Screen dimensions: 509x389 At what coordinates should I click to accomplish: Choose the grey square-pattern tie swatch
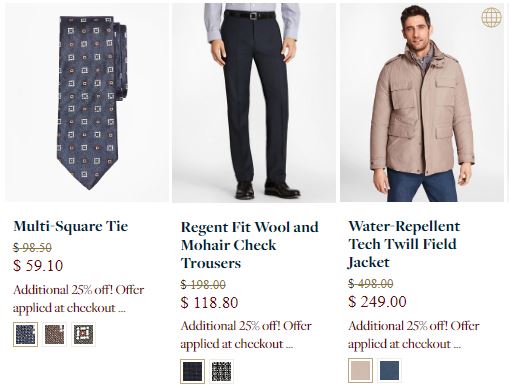[x=83, y=334]
